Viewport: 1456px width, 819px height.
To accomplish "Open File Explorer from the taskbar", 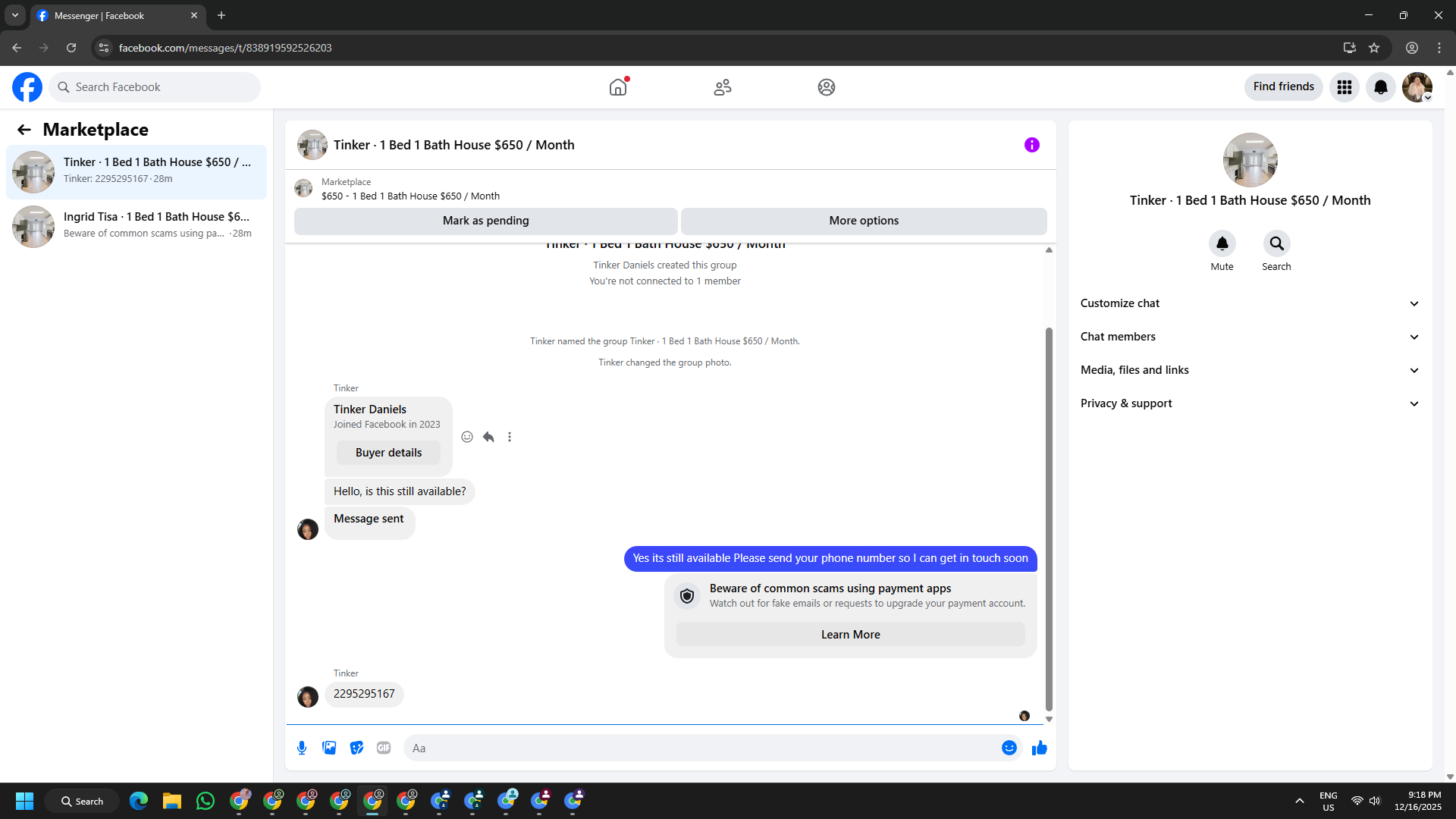I will click(172, 801).
